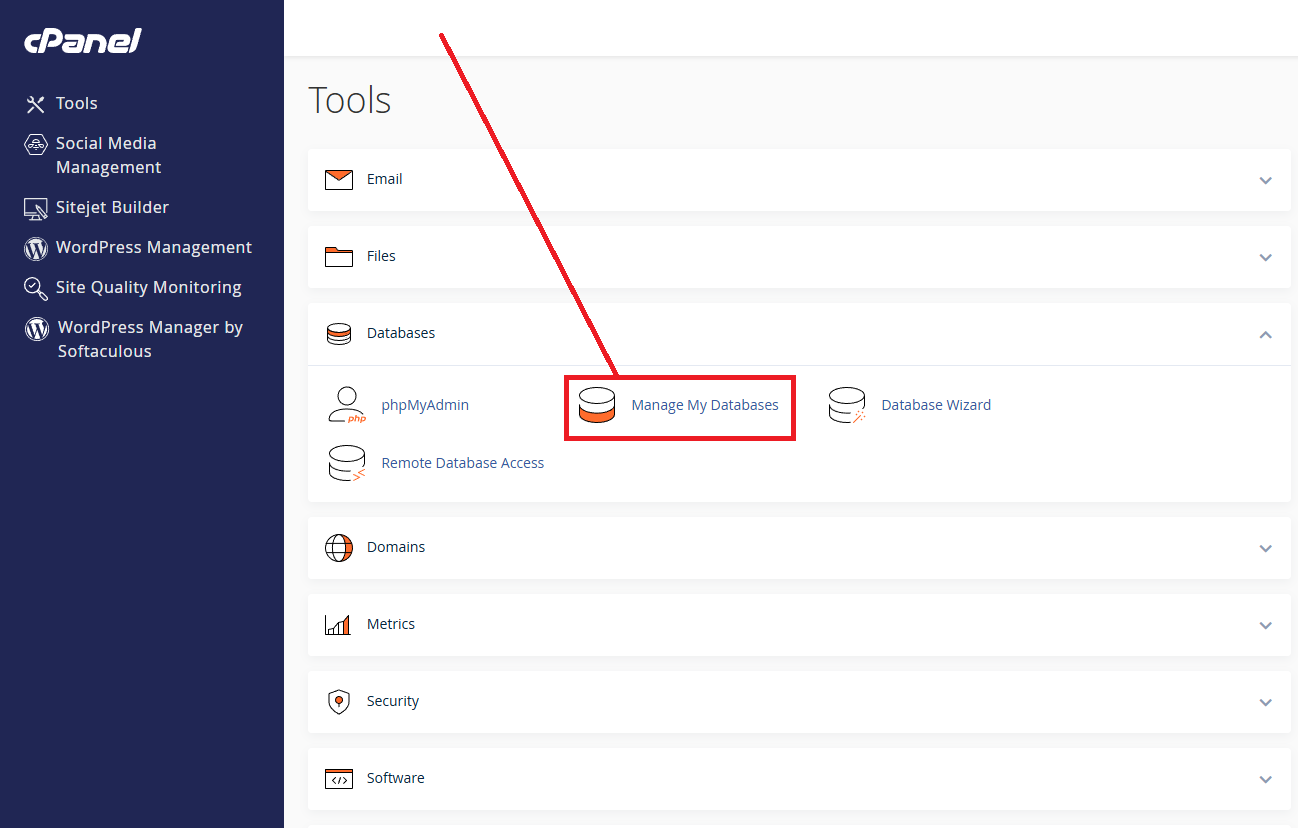Click the Manage My Databases orange cylinder icon
The height and width of the screenshot is (828, 1298).
[597, 405]
